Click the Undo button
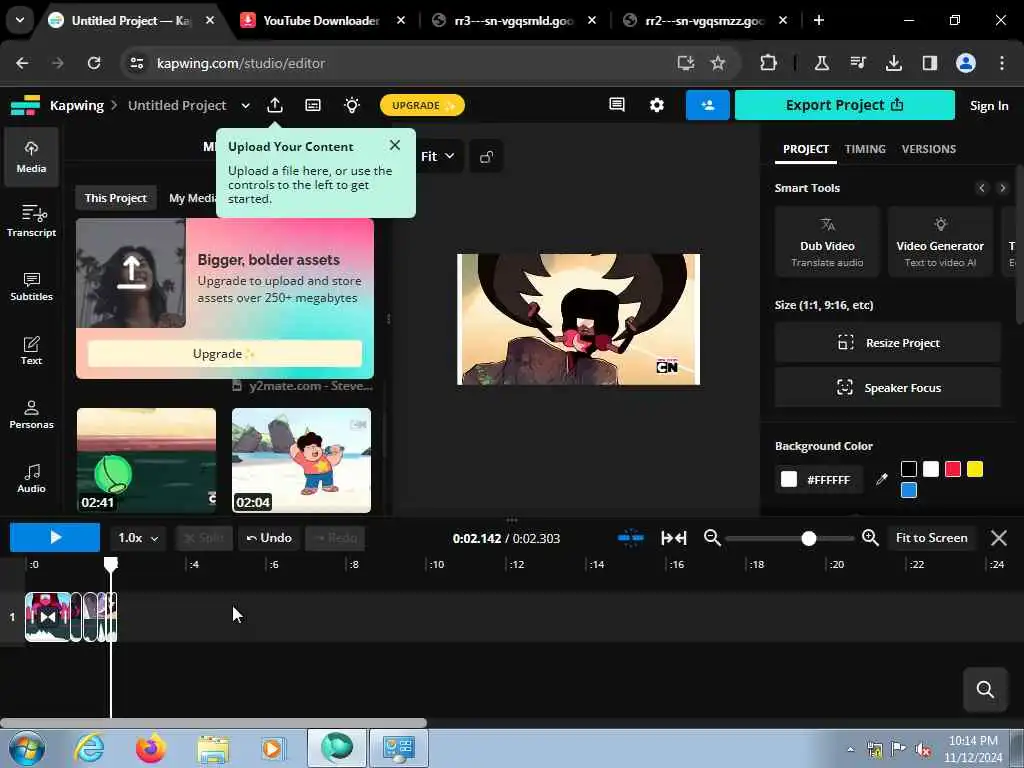This screenshot has width=1024, height=768. pyautogui.click(x=269, y=538)
